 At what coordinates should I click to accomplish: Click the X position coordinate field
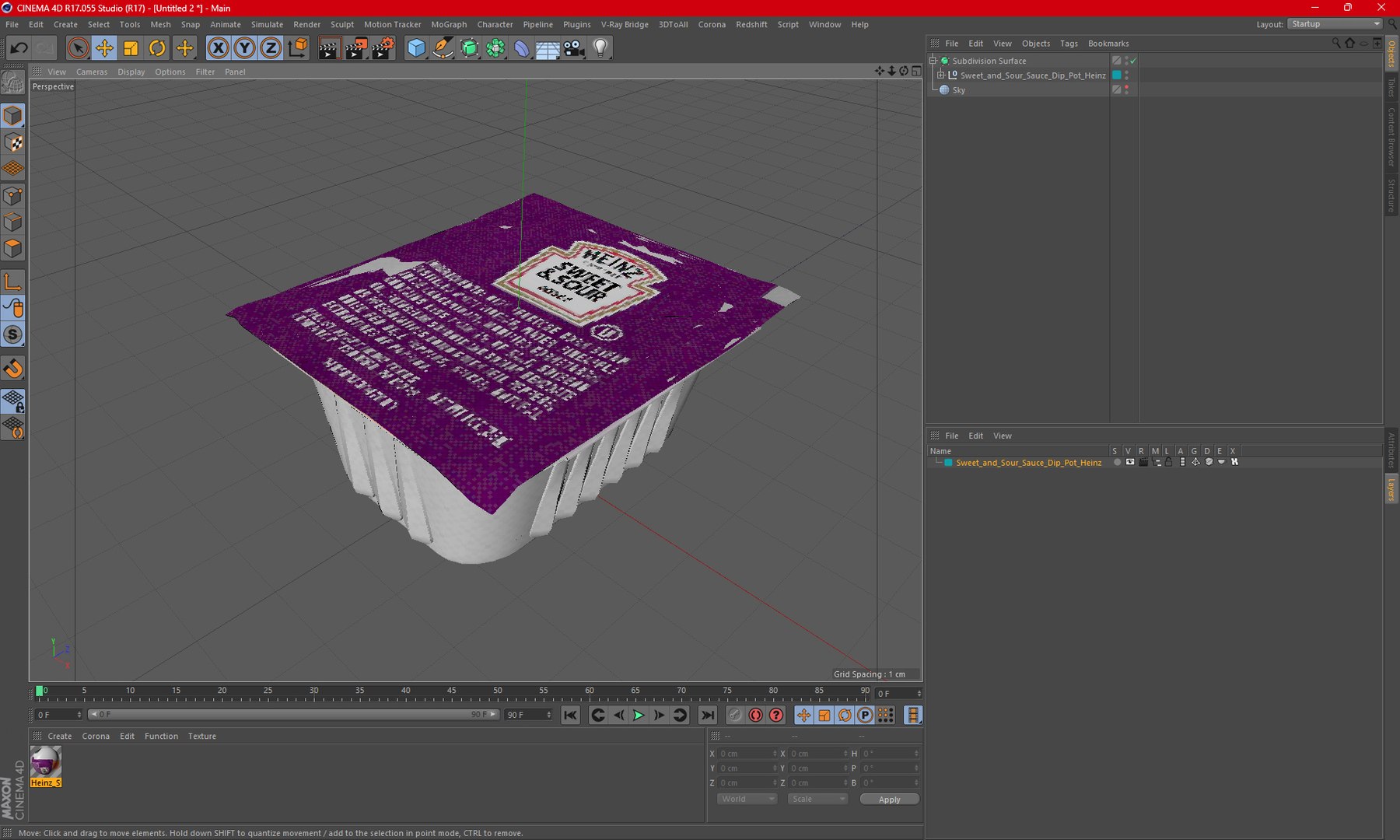(747, 754)
